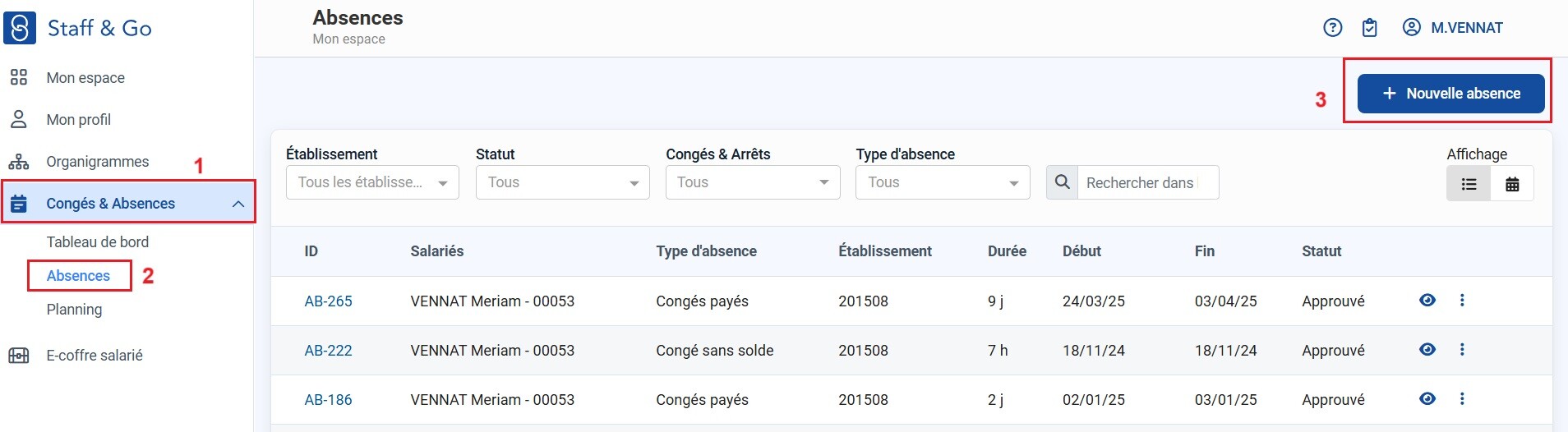Open the M.VENNAT user account icon
Viewport: 1568px width, 432px height.
point(1411,28)
